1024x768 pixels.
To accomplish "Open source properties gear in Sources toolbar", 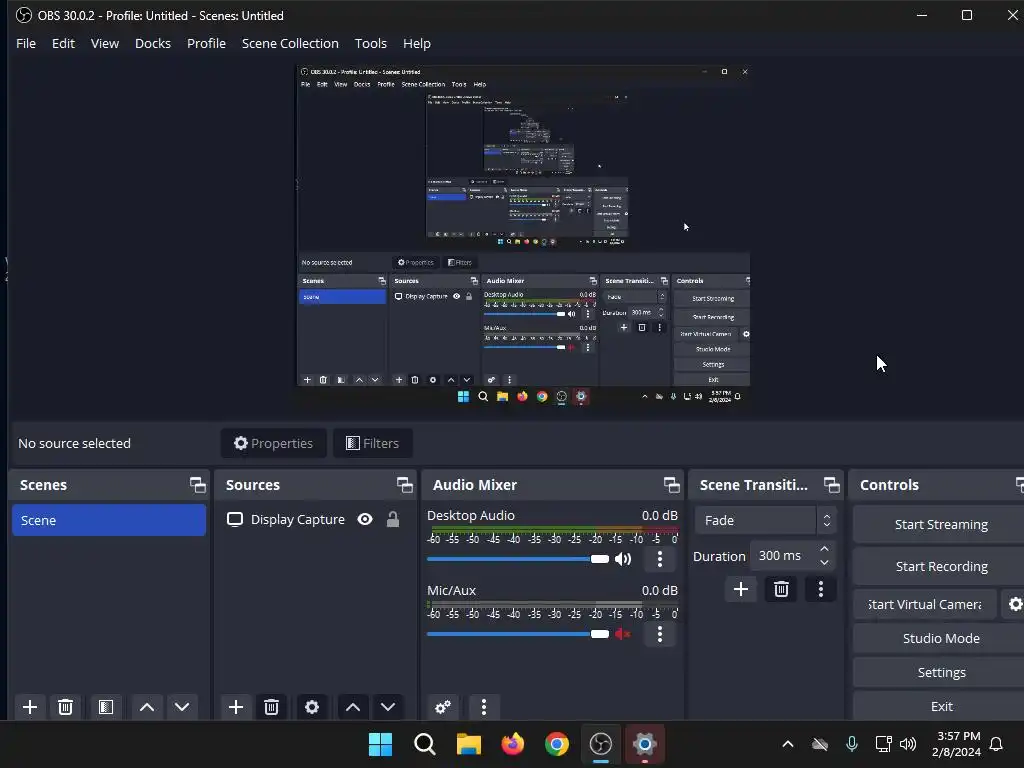I will point(312,707).
